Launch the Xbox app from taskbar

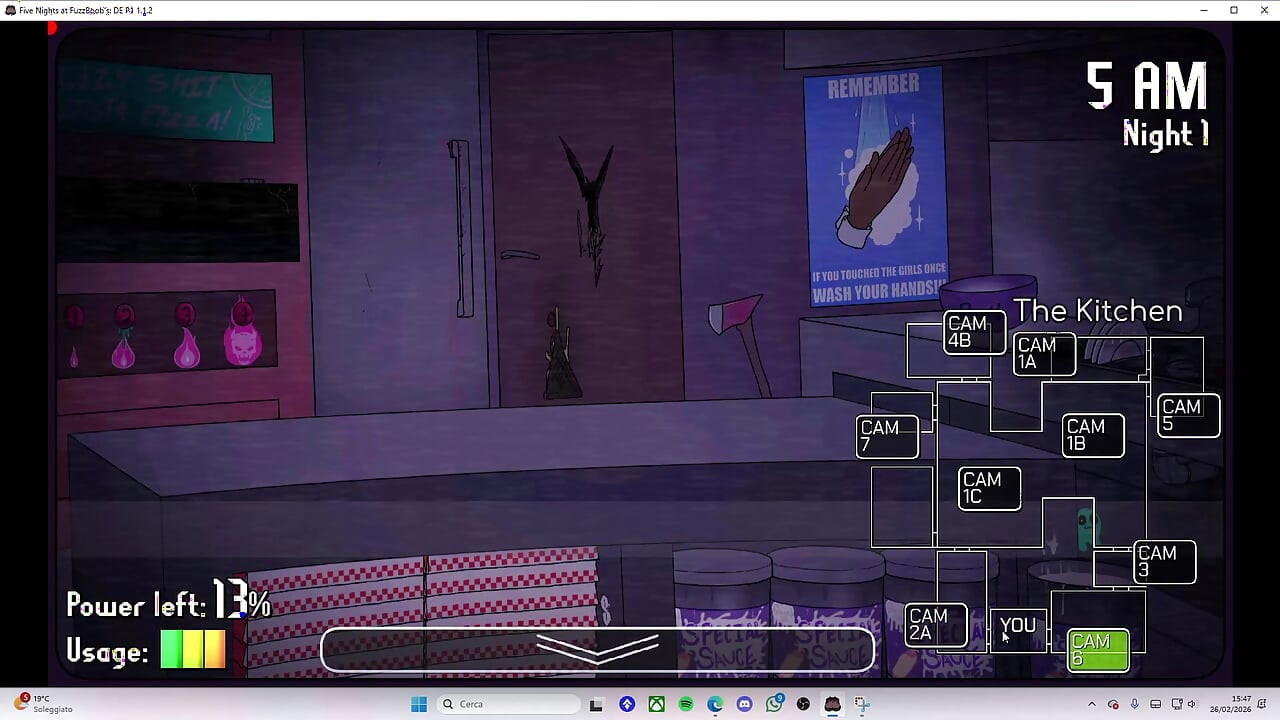(x=656, y=704)
